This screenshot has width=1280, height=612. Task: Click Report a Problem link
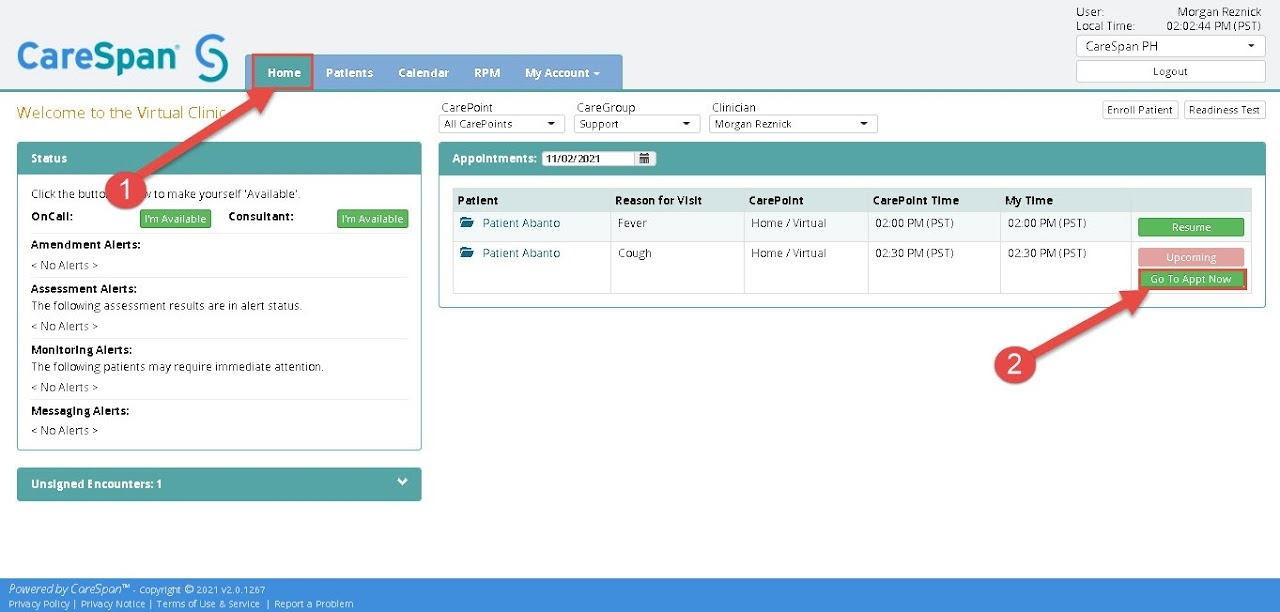(x=314, y=604)
